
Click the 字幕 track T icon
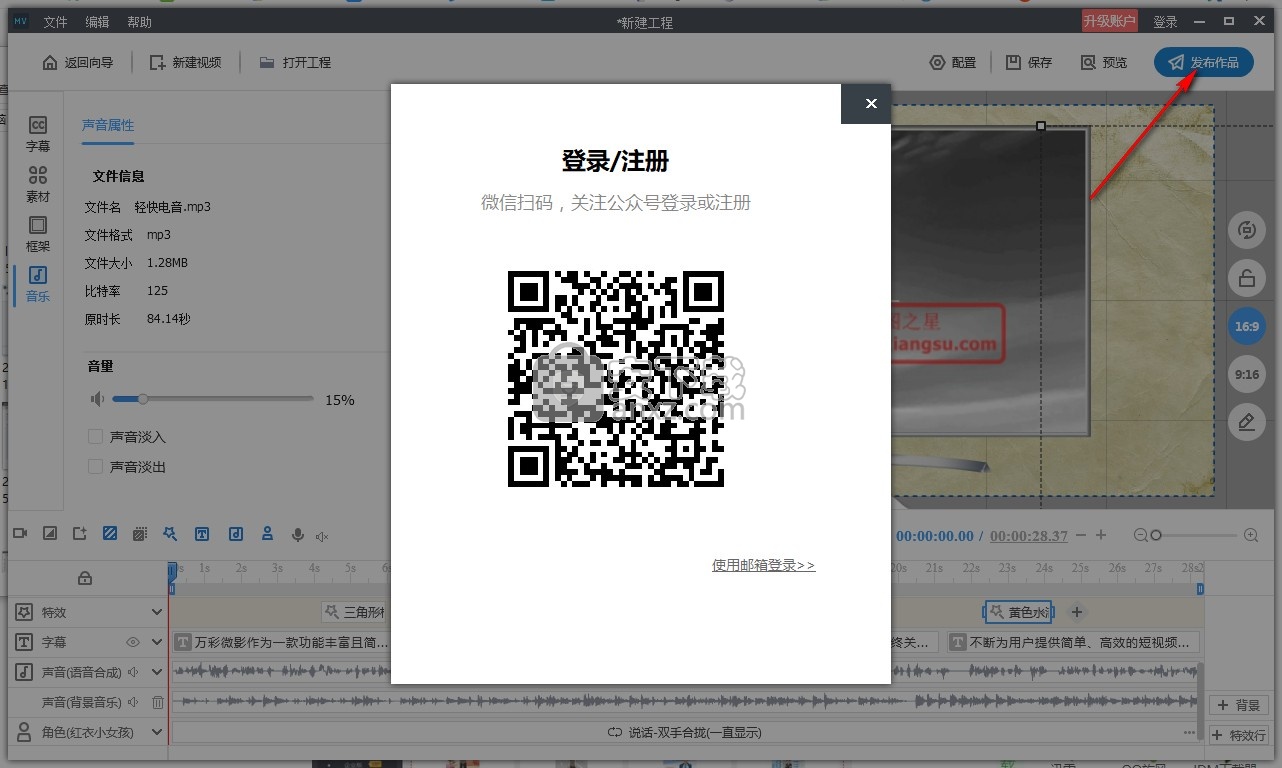click(x=23, y=642)
